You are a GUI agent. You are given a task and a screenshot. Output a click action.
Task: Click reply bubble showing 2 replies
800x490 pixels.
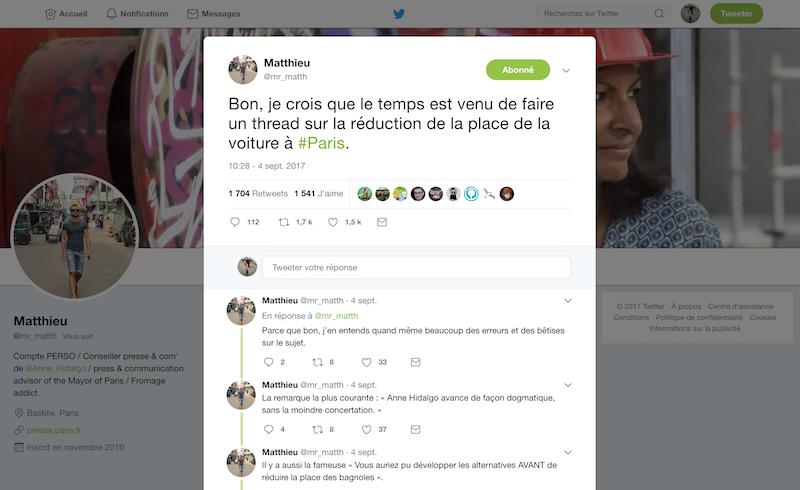(268, 362)
